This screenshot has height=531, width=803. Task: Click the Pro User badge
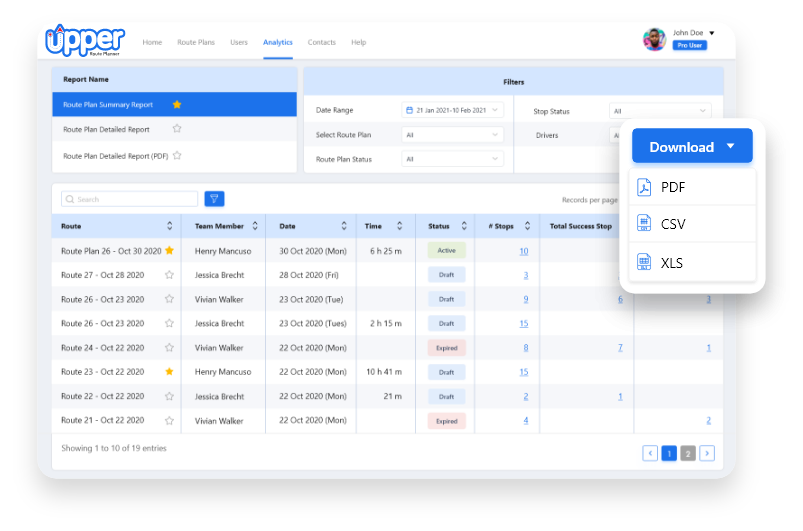tap(690, 45)
